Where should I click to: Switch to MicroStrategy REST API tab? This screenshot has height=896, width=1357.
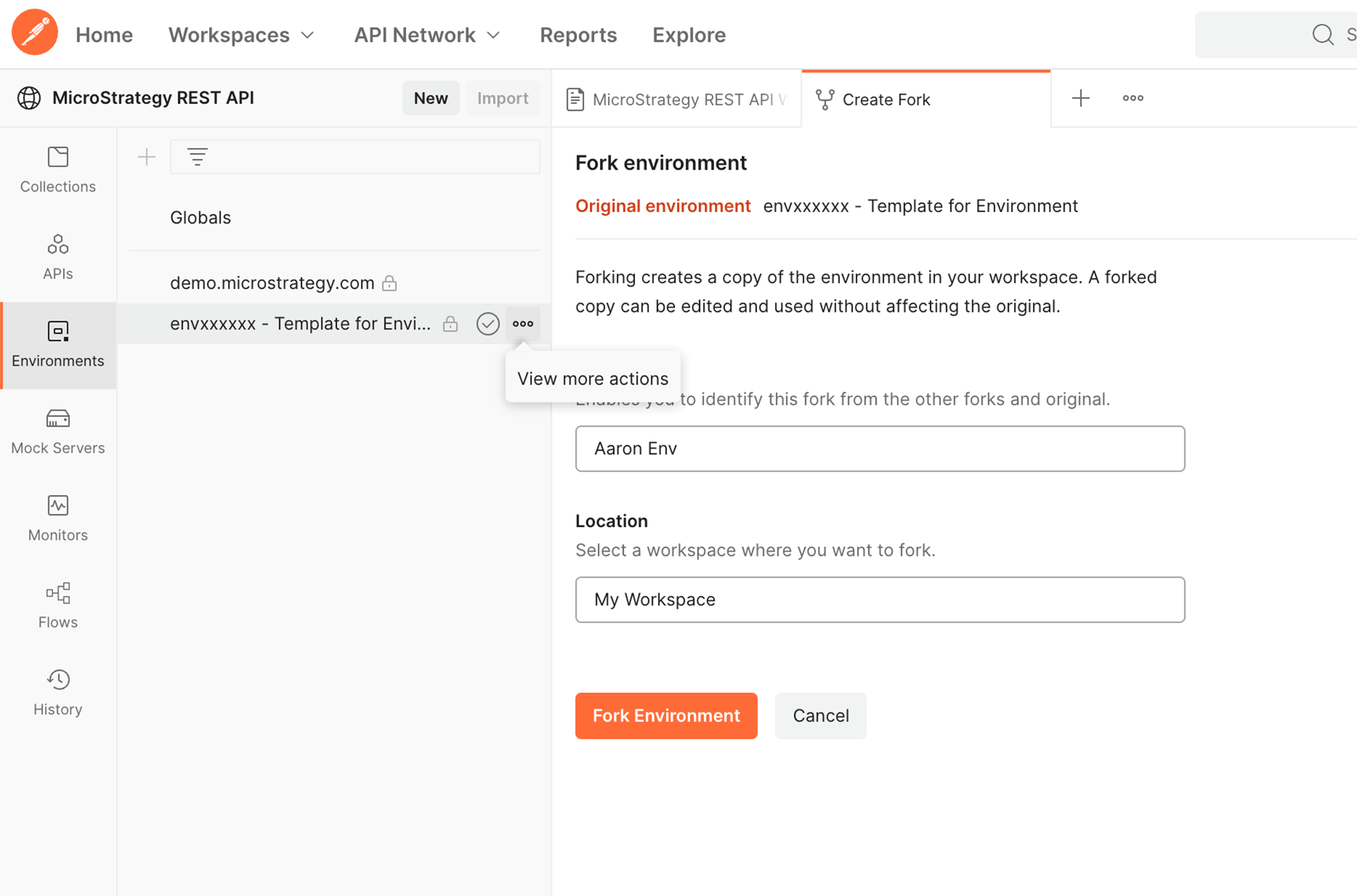677,100
